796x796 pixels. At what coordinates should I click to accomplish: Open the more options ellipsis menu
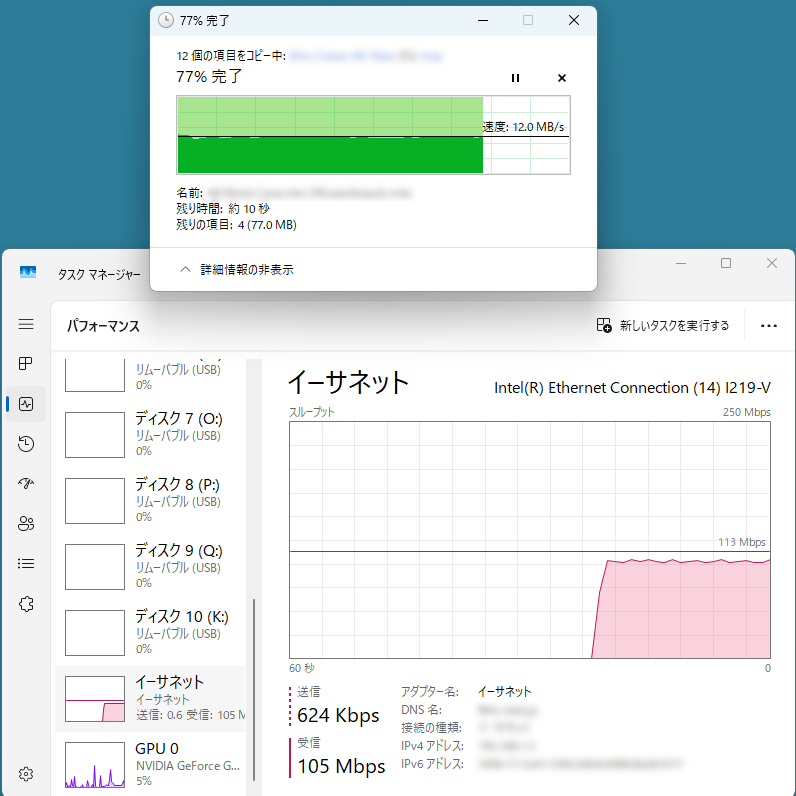pos(768,325)
